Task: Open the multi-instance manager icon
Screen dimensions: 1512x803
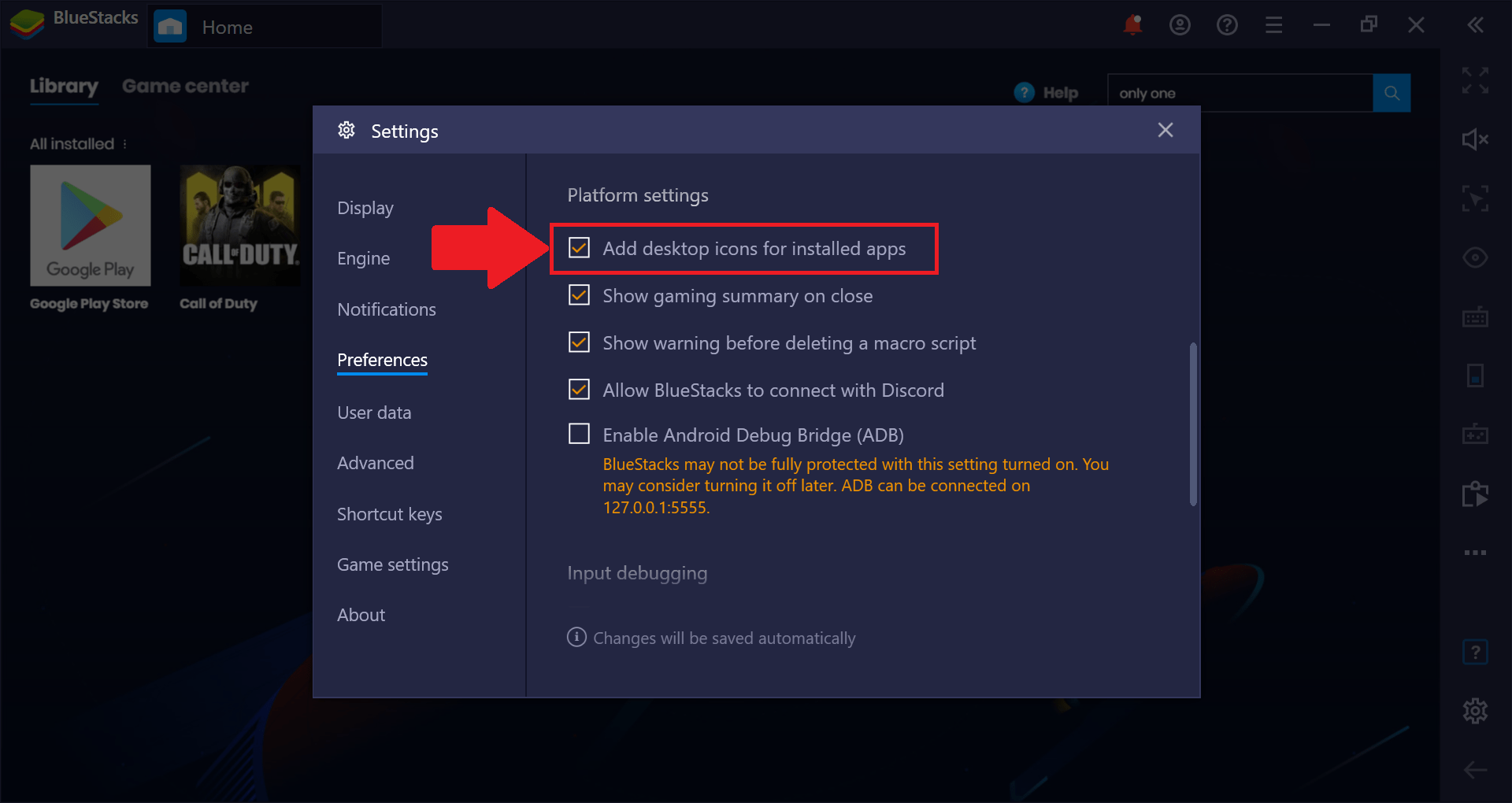Action: pyautogui.click(x=1475, y=494)
